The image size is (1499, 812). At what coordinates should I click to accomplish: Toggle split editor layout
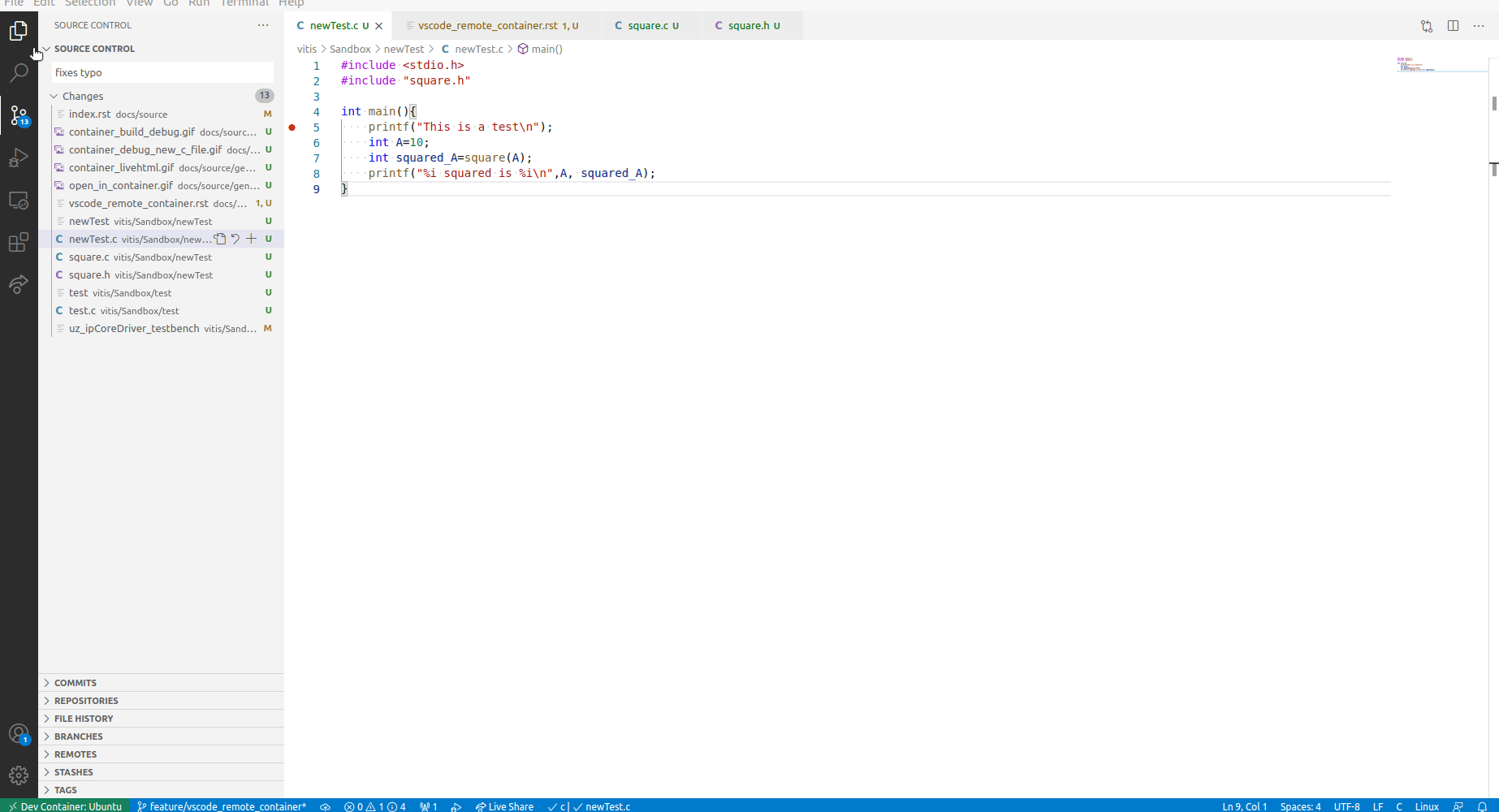(1453, 25)
